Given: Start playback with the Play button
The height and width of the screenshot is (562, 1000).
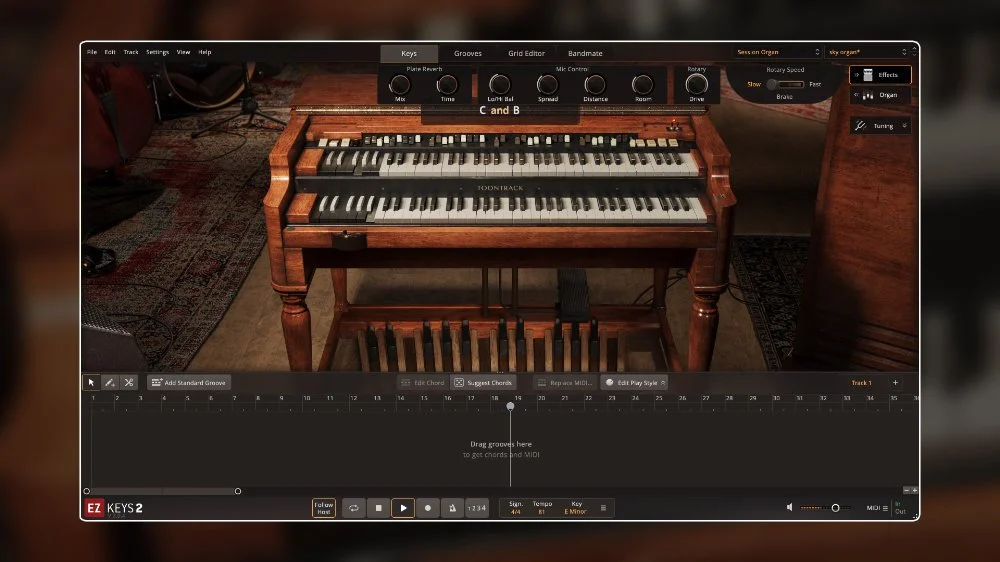Looking at the screenshot, I should 403,508.
